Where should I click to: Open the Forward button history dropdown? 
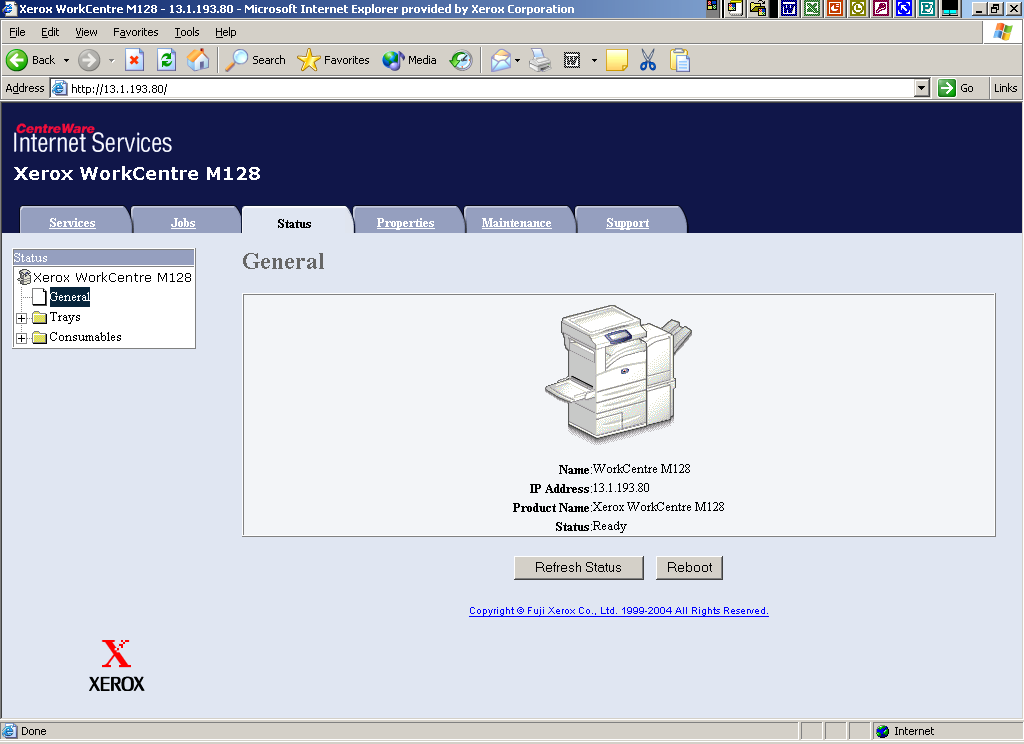click(x=111, y=61)
